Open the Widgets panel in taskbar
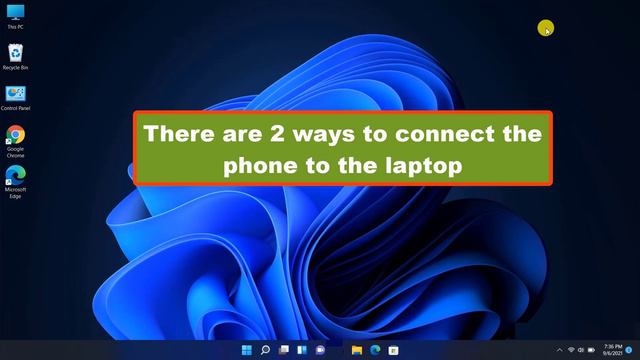The height and width of the screenshot is (360, 640). pyautogui.click(x=302, y=350)
